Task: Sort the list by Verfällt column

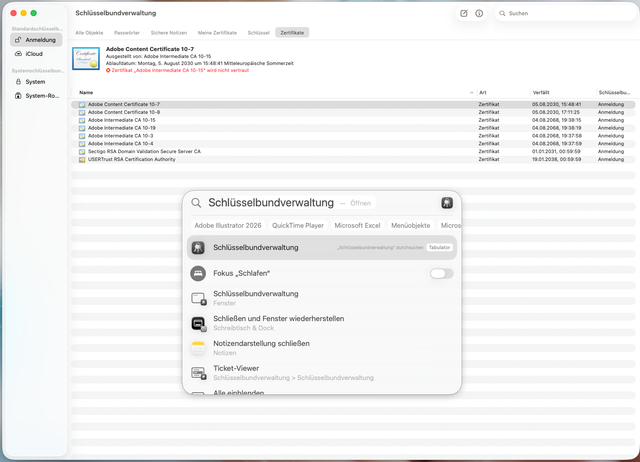Action: (x=541, y=93)
